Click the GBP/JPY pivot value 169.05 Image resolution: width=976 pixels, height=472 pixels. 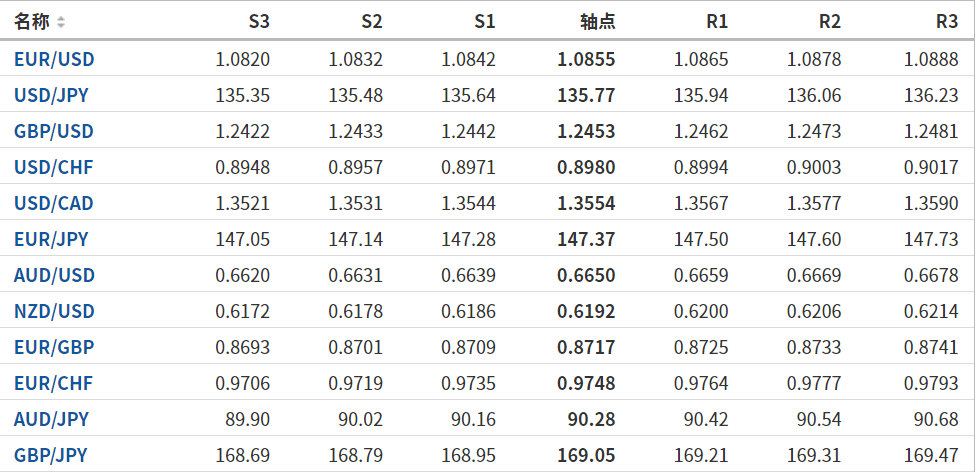(586, 455)
